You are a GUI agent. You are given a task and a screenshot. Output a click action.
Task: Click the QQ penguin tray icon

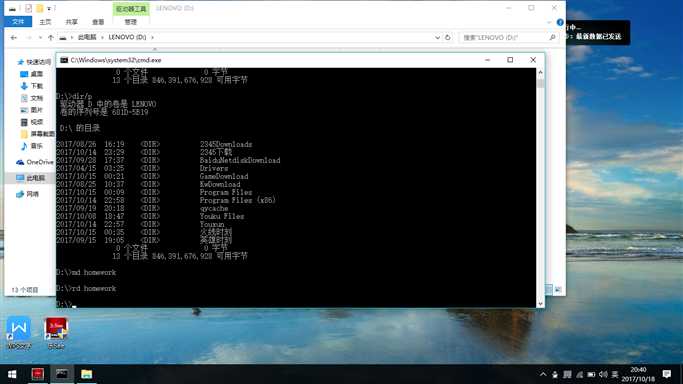(x=555, y=374)
